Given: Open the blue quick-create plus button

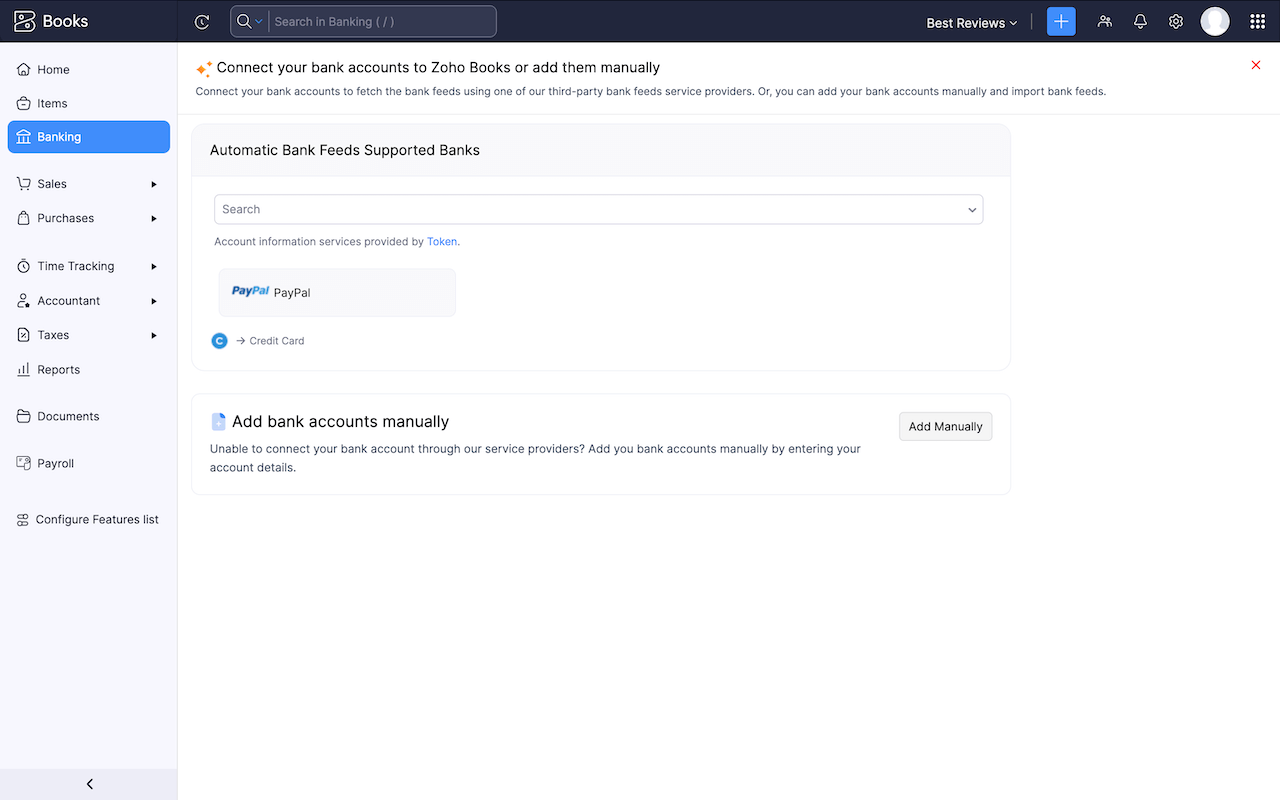Looking at the screenshot, I should (x=1061, y=21).
